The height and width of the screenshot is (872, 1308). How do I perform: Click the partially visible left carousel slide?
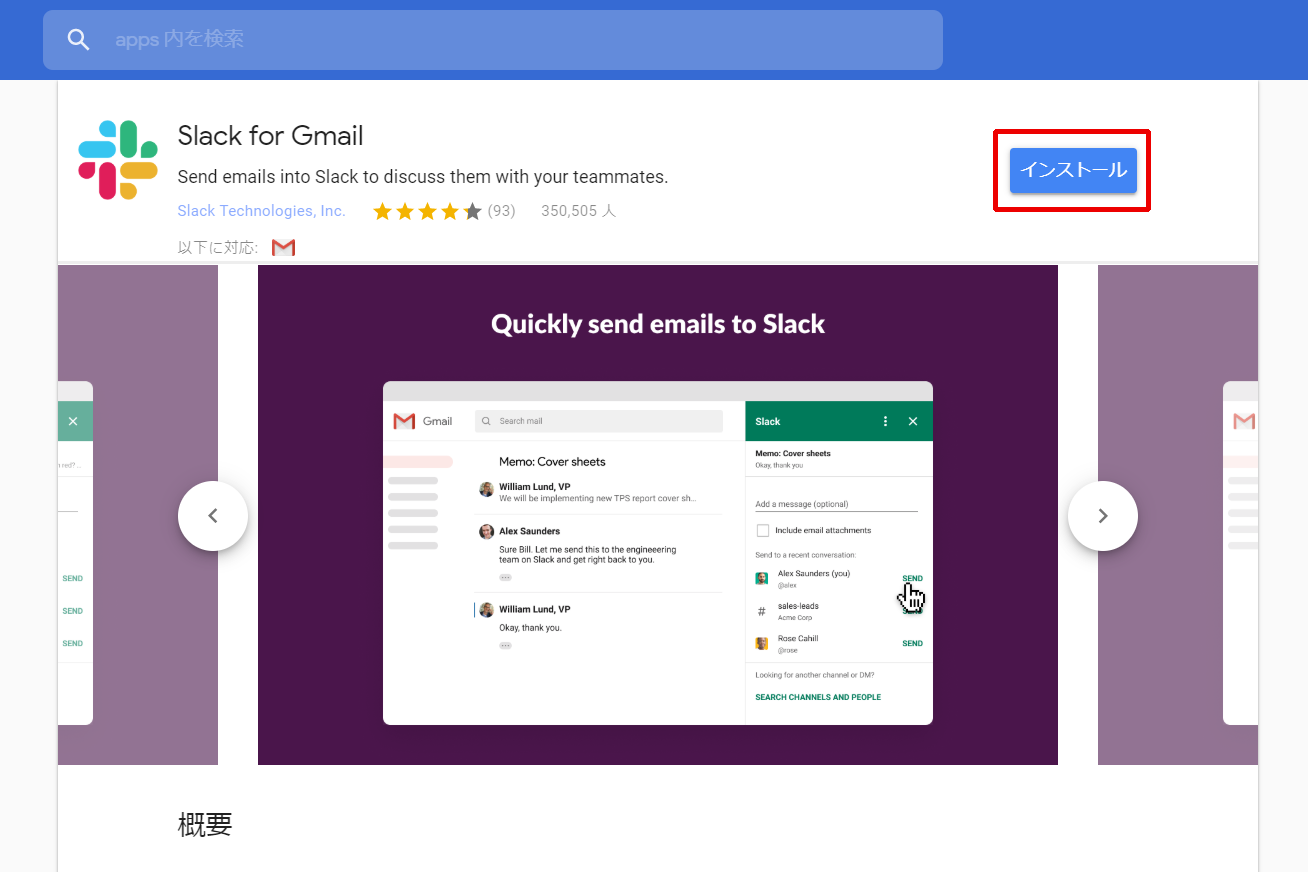[138, 515]
